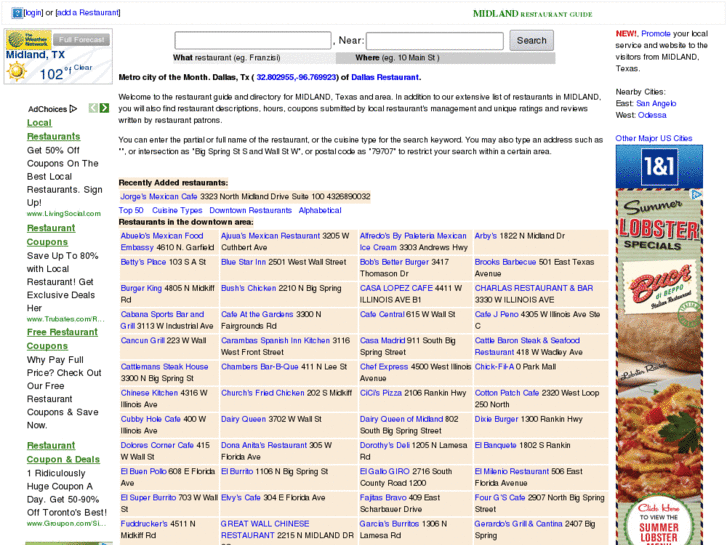Click the Search button
The height and width of the screenshot is (545, 727).
(x=531, y=40)
